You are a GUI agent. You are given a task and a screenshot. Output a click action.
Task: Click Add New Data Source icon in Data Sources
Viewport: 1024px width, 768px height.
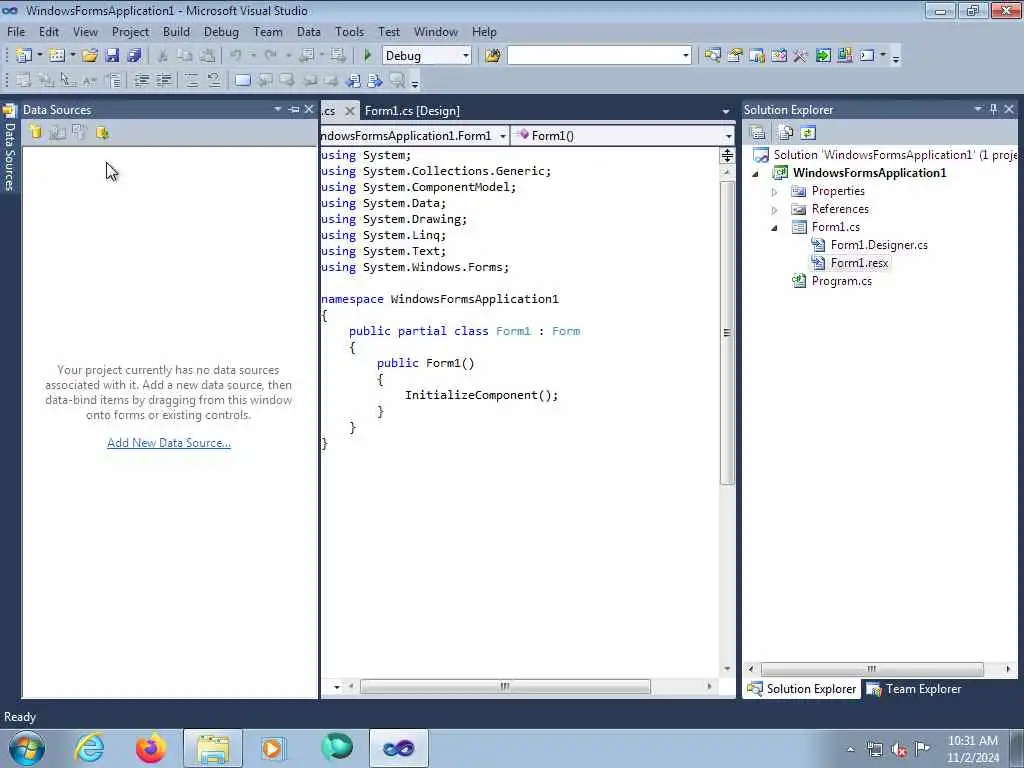35,133
